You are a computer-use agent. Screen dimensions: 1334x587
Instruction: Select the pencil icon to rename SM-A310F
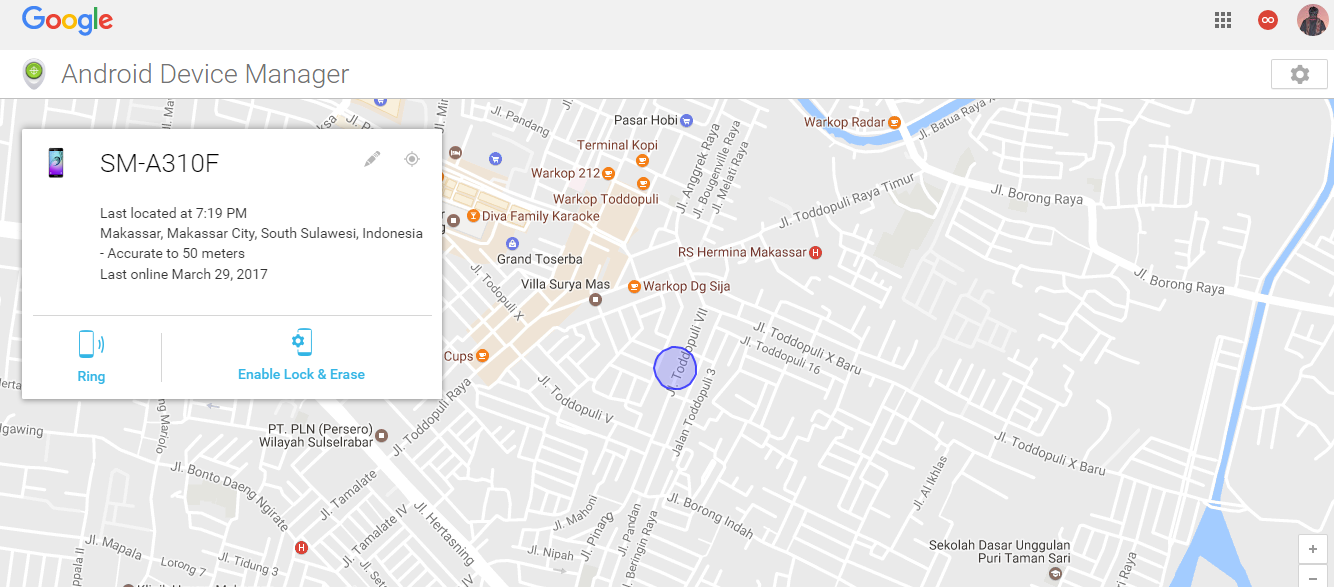[372, 158]
